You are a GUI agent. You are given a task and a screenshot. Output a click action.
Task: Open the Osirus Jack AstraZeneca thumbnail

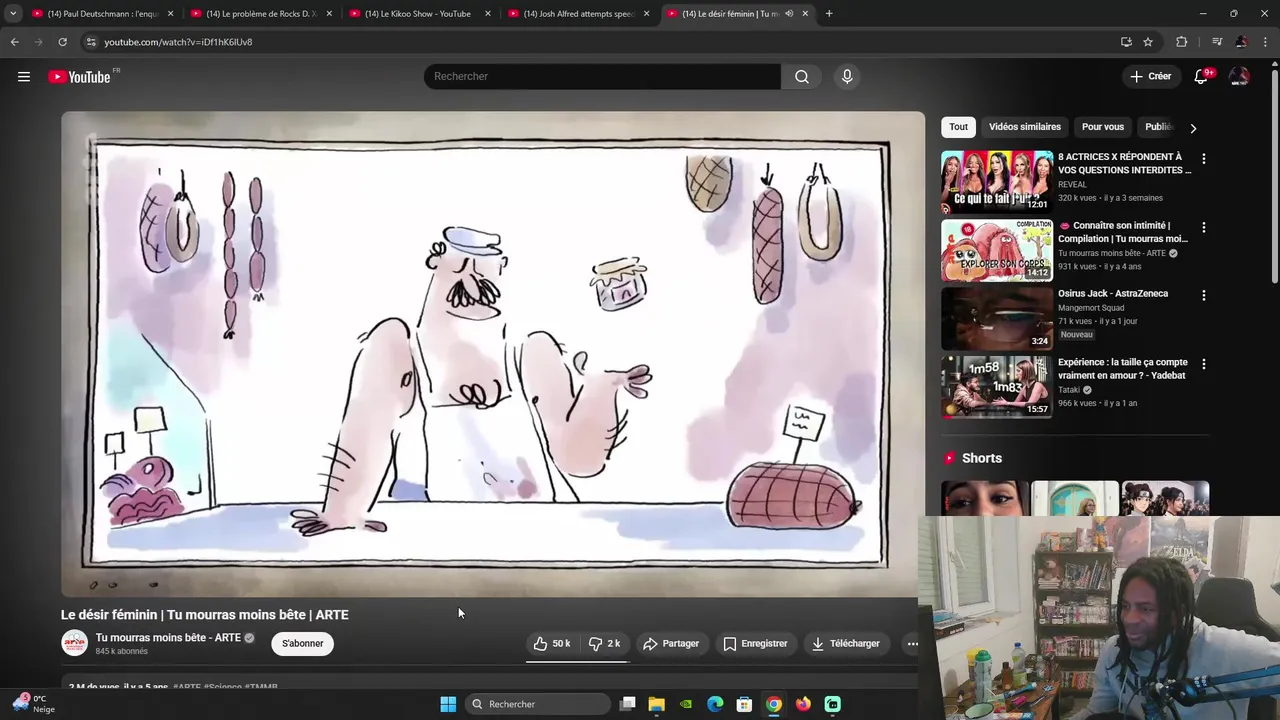pos(997,319)
